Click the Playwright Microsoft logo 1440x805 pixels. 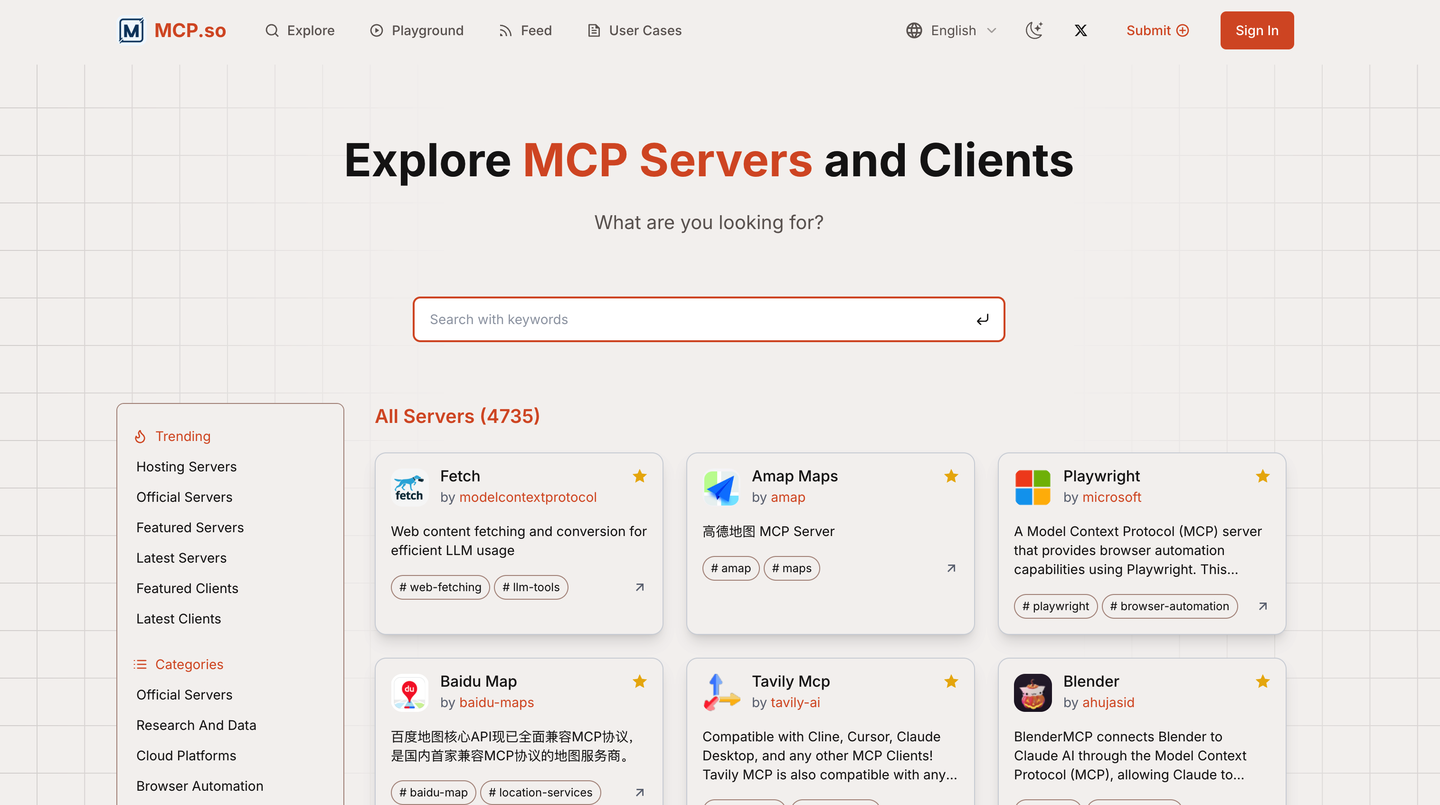point(1032,487)
